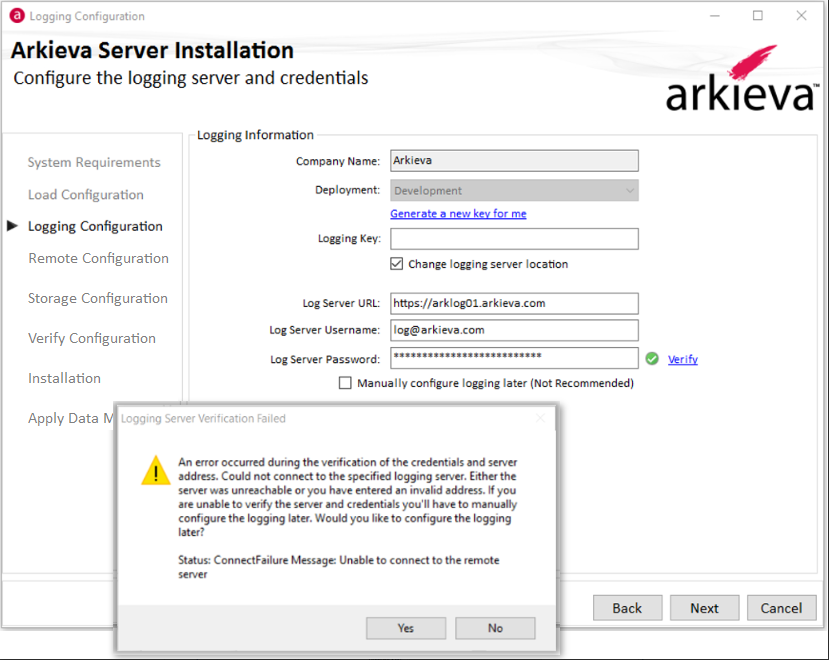Screen dimensions: 829x660
Task: Select Installation step in sidebar
Action: coord(65,378)
